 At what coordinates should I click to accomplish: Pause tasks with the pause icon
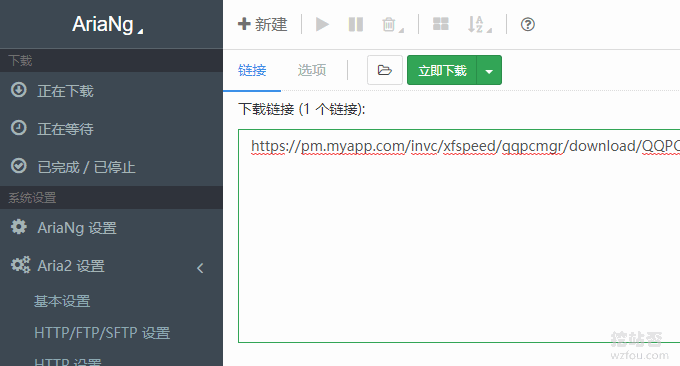356,24
